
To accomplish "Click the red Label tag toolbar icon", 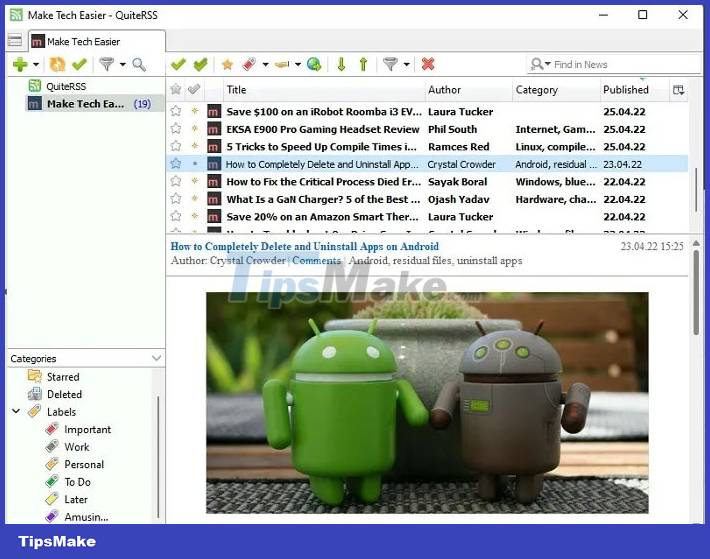I will click(249, 65).
